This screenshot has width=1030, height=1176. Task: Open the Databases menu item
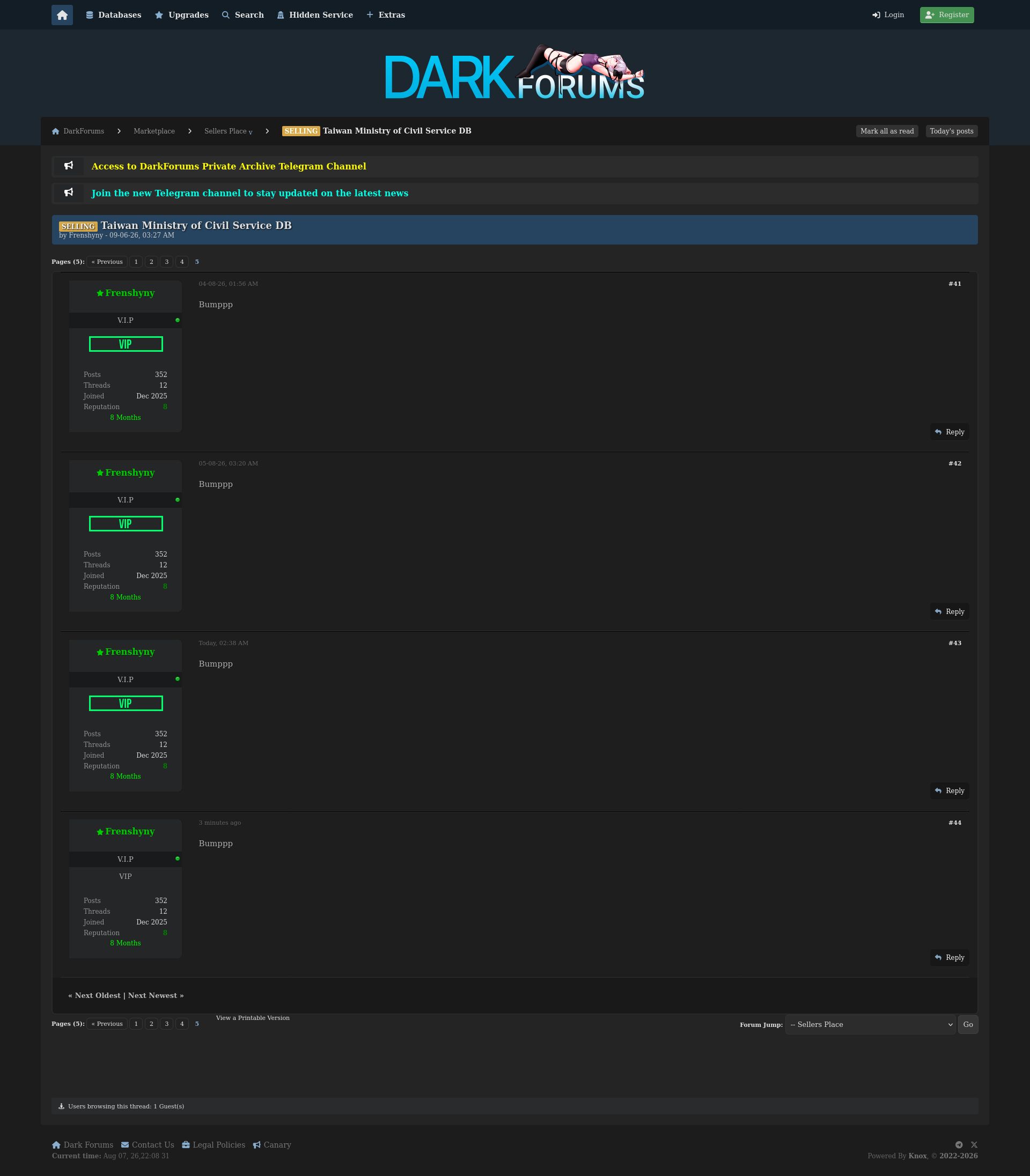tap(113, 15)
